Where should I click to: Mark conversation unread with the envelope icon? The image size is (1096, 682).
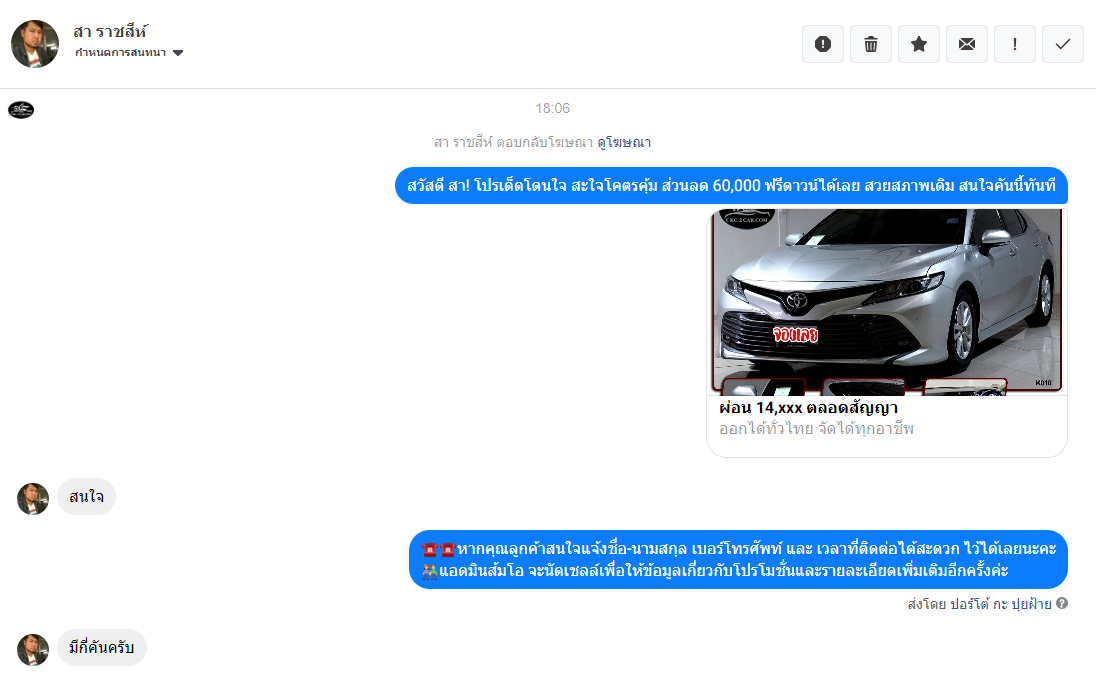(967, 44)
